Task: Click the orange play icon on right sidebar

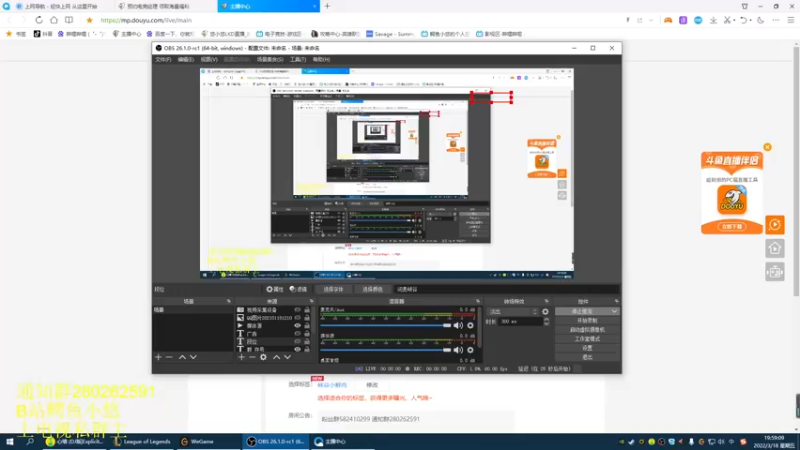Action: [x=774, y=224]
